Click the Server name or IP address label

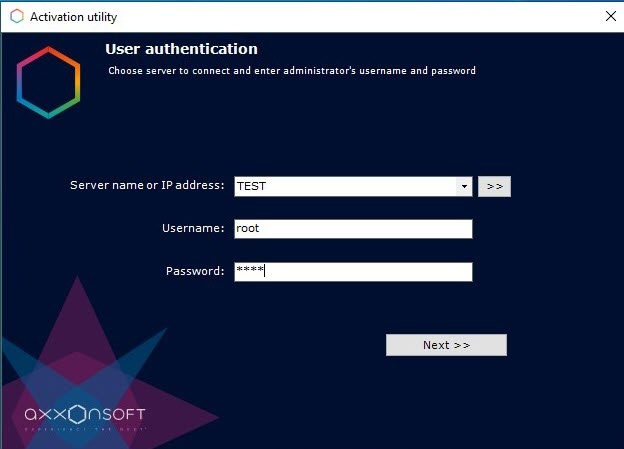[147, 186]
